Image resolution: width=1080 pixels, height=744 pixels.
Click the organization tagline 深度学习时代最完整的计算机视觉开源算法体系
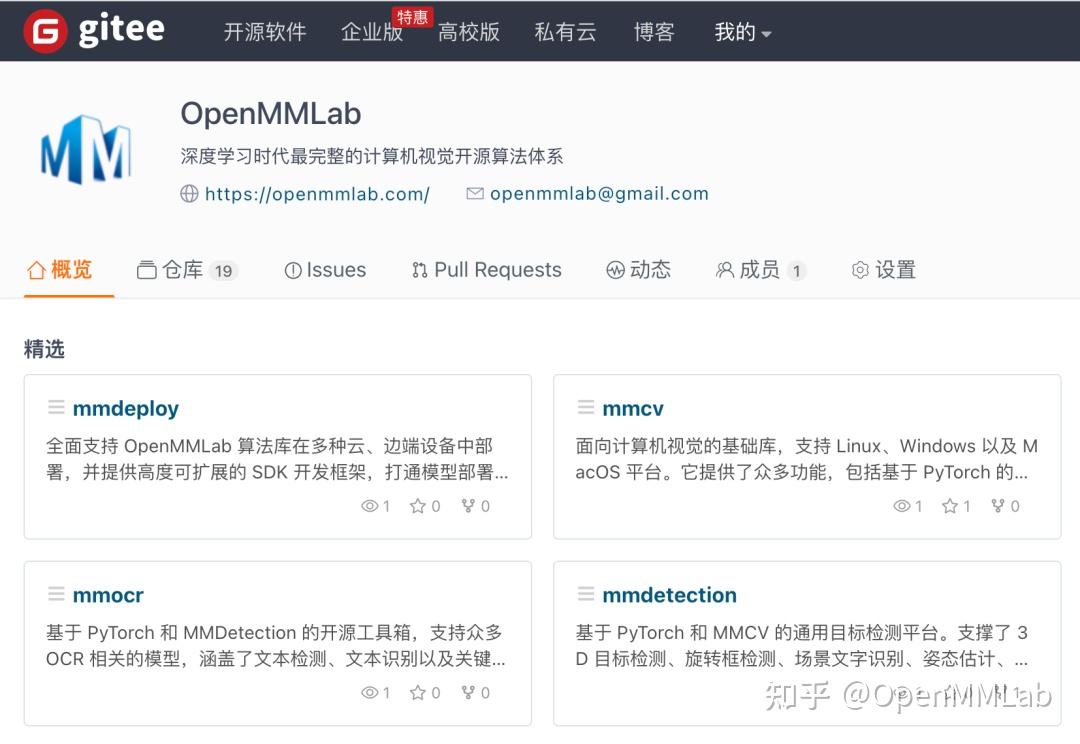pyautogui.click(x=372, y=156)
